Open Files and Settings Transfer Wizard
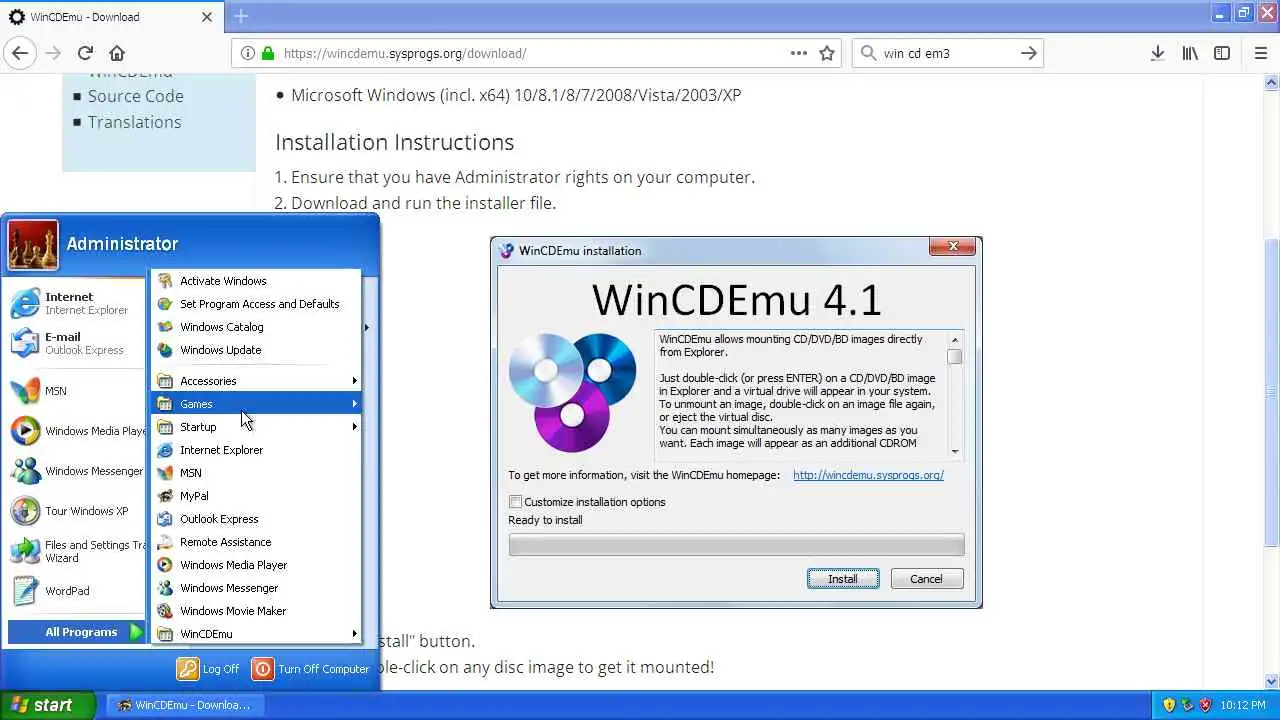This screenshot has width=1280, height=720. tap(77, 551)
